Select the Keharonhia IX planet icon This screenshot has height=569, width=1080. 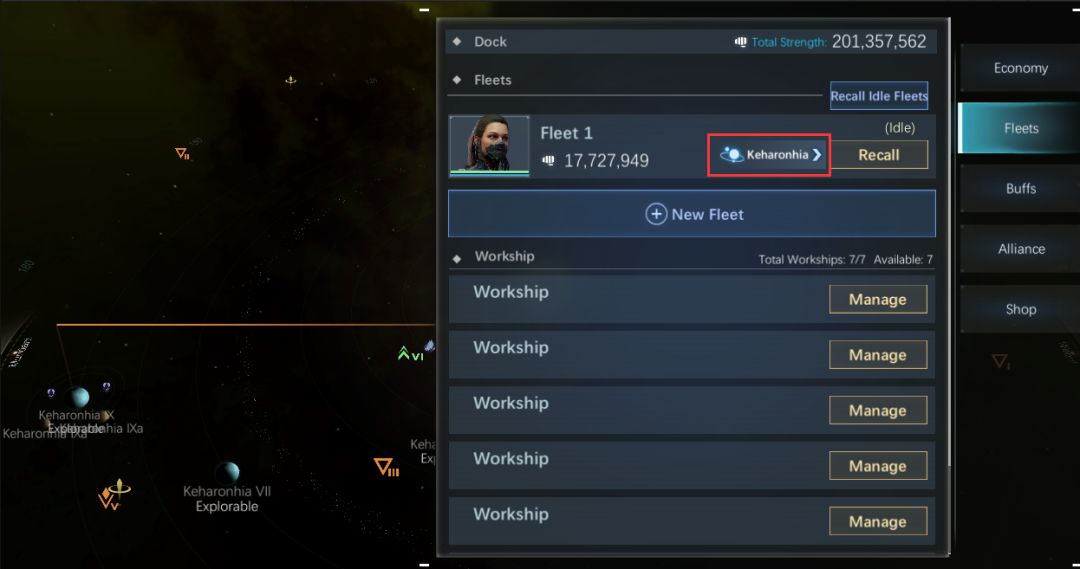80,397
